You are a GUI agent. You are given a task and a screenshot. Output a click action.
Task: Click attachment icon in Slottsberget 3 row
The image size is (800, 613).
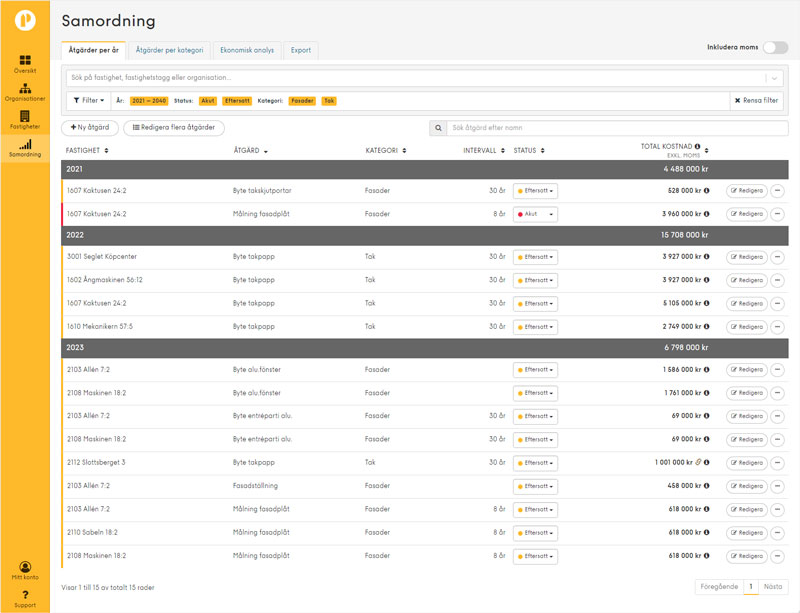tap(698, 463)
